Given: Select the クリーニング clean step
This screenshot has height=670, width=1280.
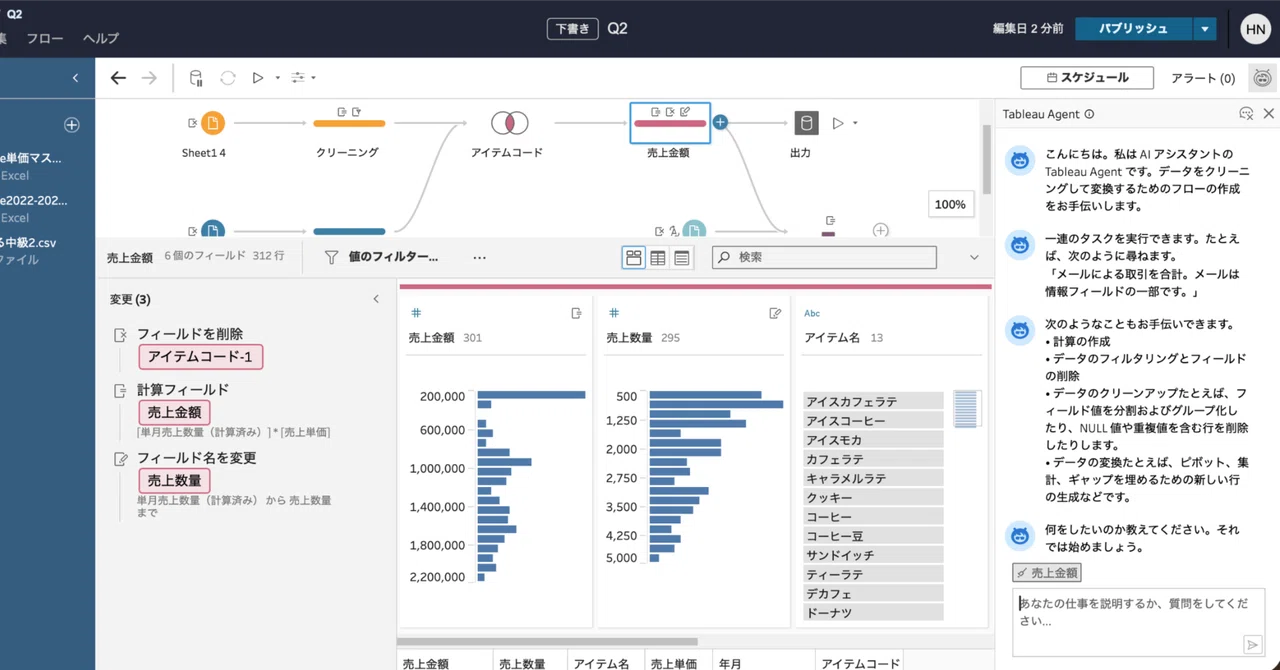Looking at the screenshot, I should point(349,123).
